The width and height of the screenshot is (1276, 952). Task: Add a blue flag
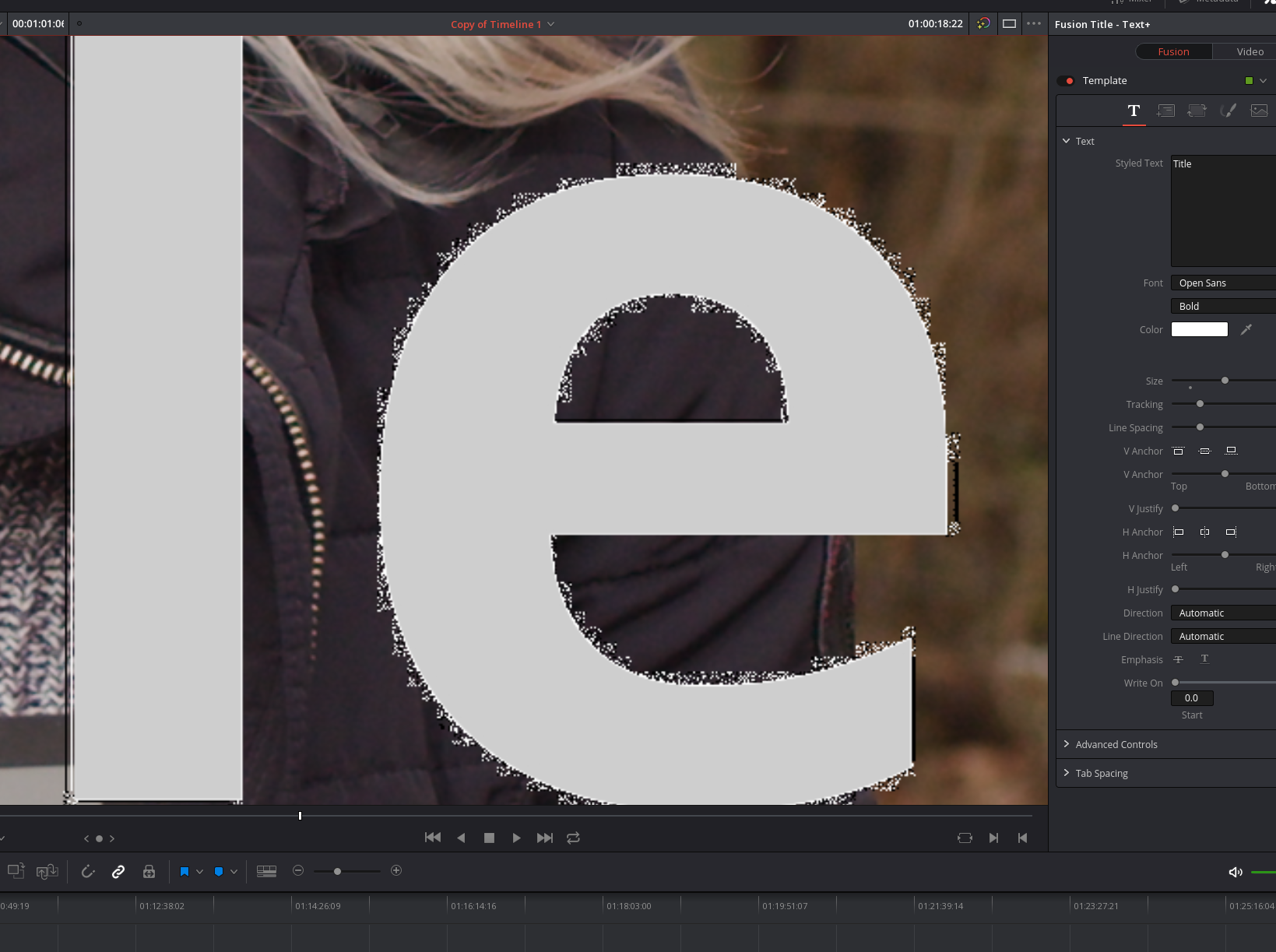(185, 872)
